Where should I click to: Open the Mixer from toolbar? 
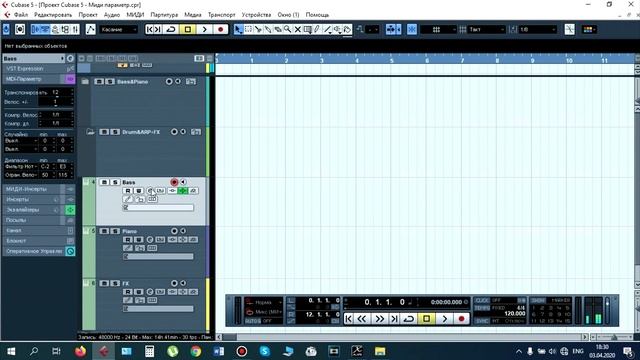(x=76, y=29)
